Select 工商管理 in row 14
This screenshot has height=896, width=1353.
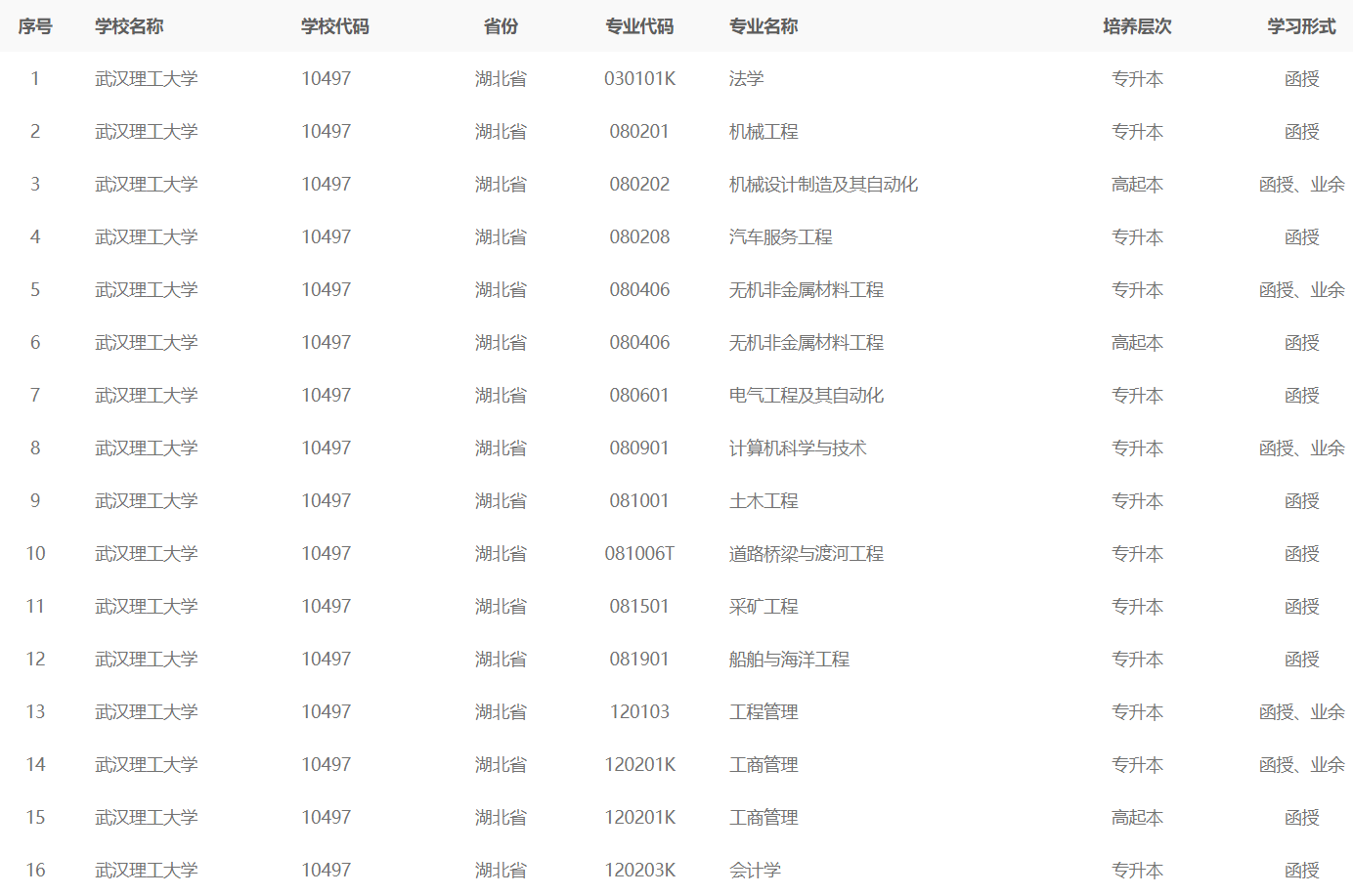click(764, 765)
